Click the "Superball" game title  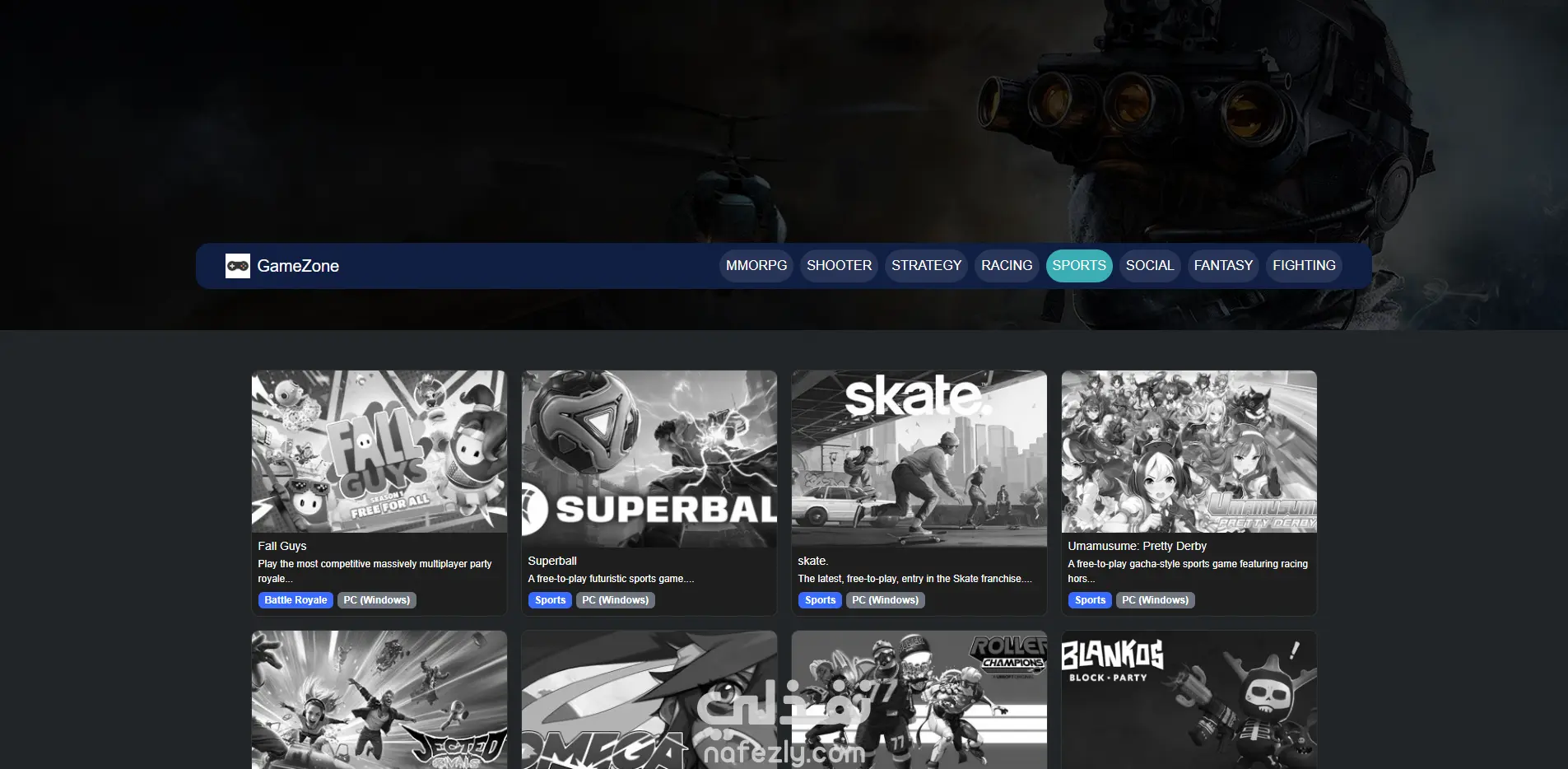coord(552,561)
